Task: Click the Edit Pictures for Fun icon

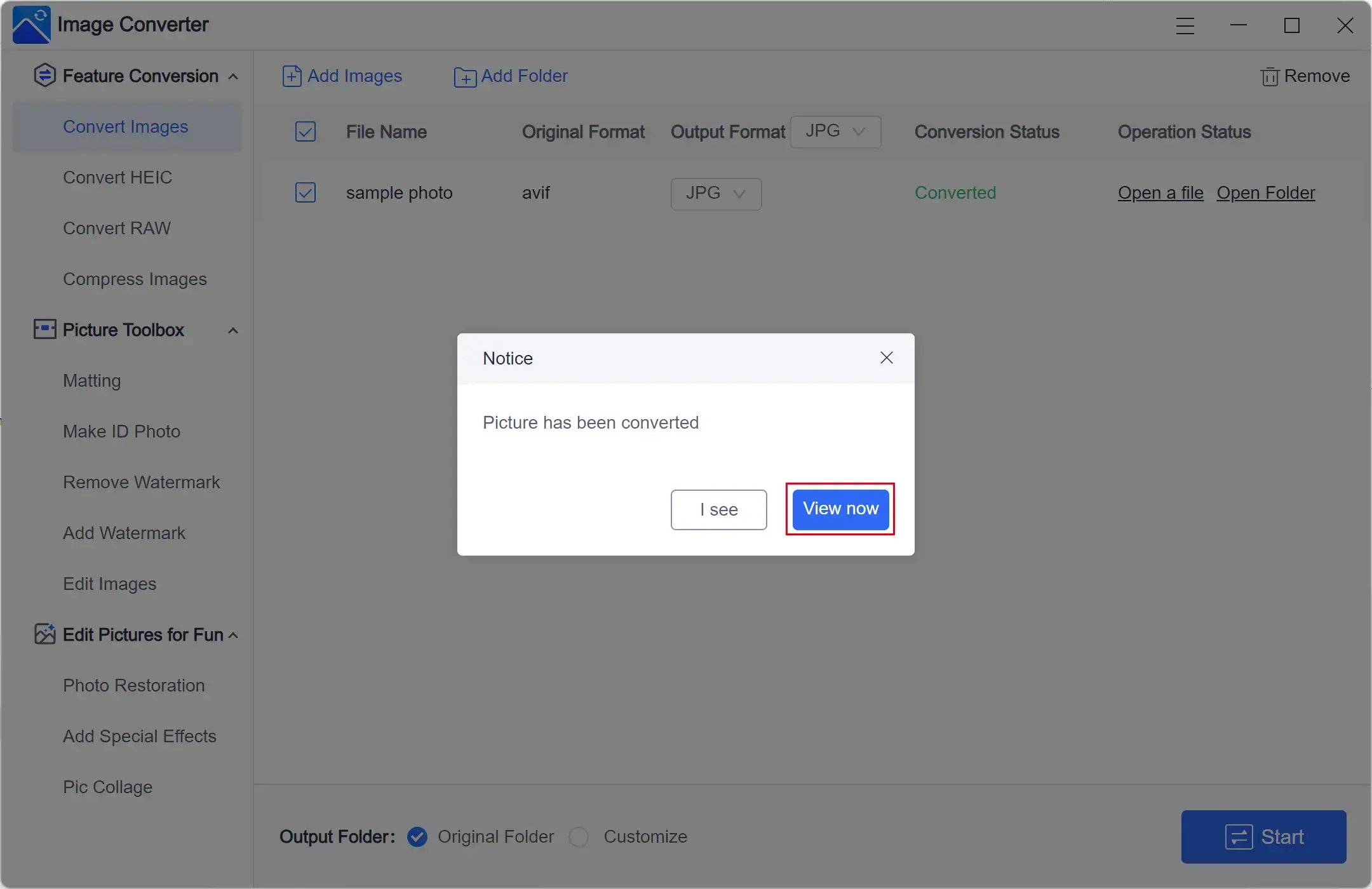Action: 42,634
